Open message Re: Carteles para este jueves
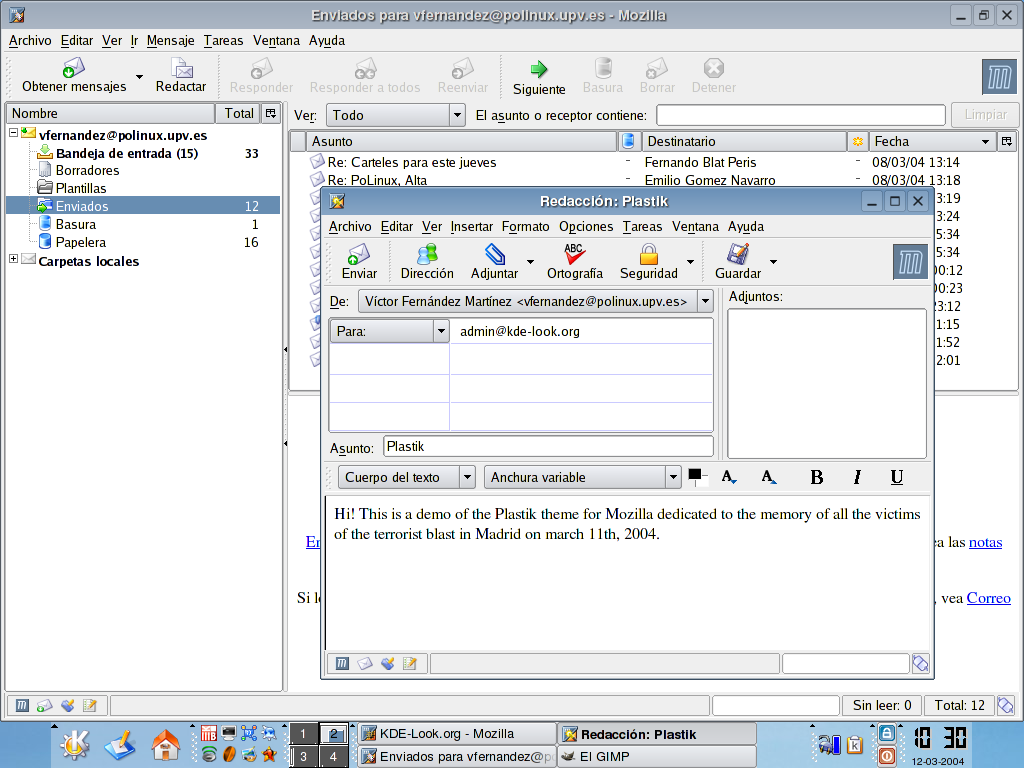The width and height of the screenshot is (1024, 768). (x=411, y=163)
